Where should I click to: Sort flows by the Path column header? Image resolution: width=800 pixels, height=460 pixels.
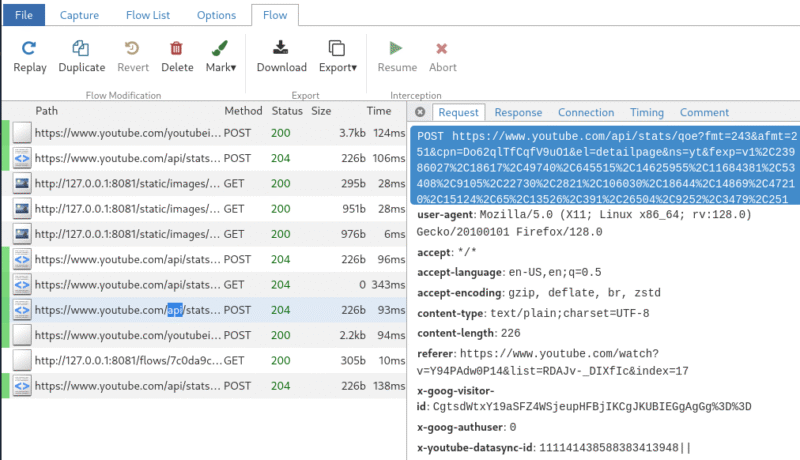click(46, 111)
